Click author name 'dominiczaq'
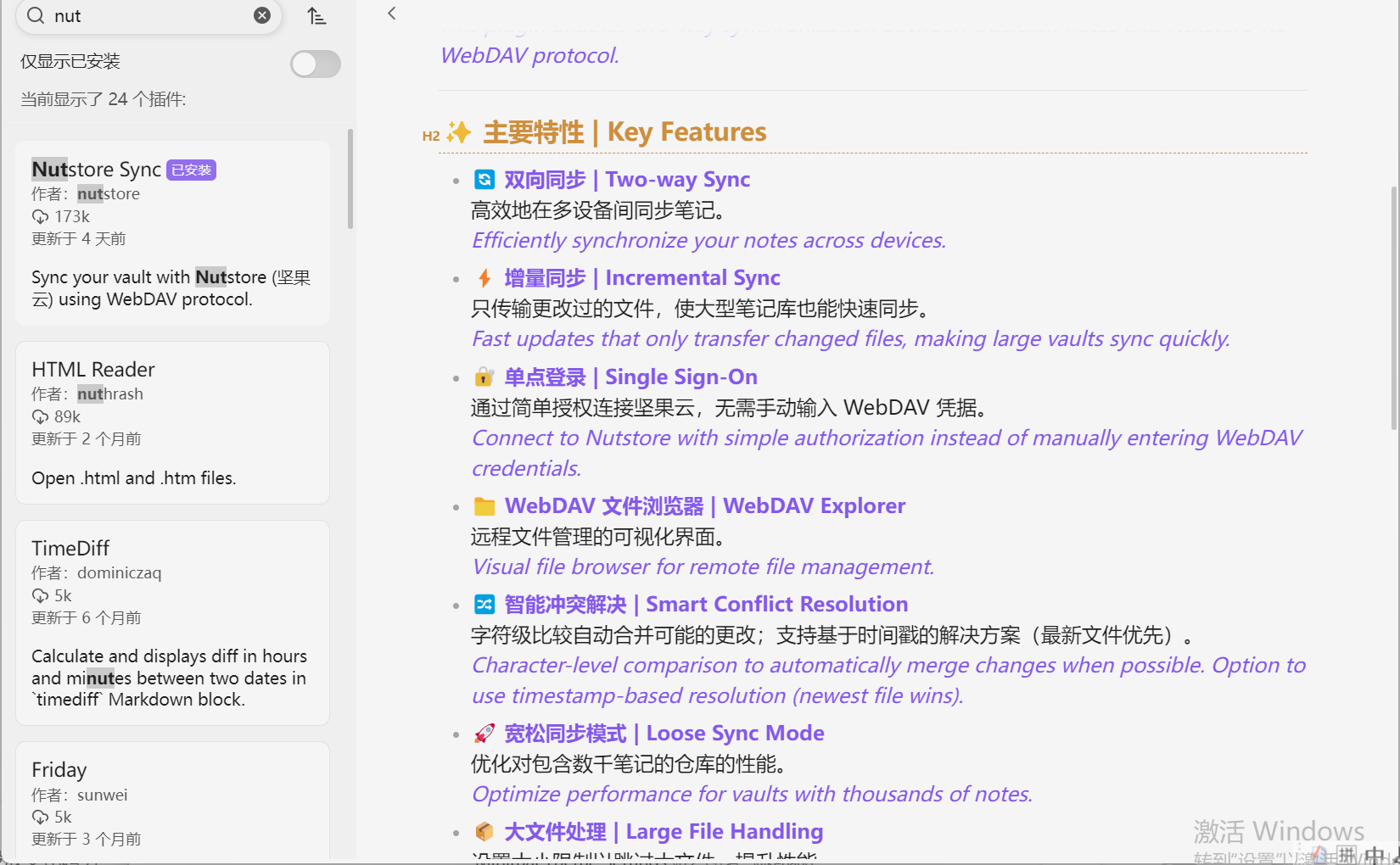The width and height of the screenshot is (1400, 865). click(119, 573)
